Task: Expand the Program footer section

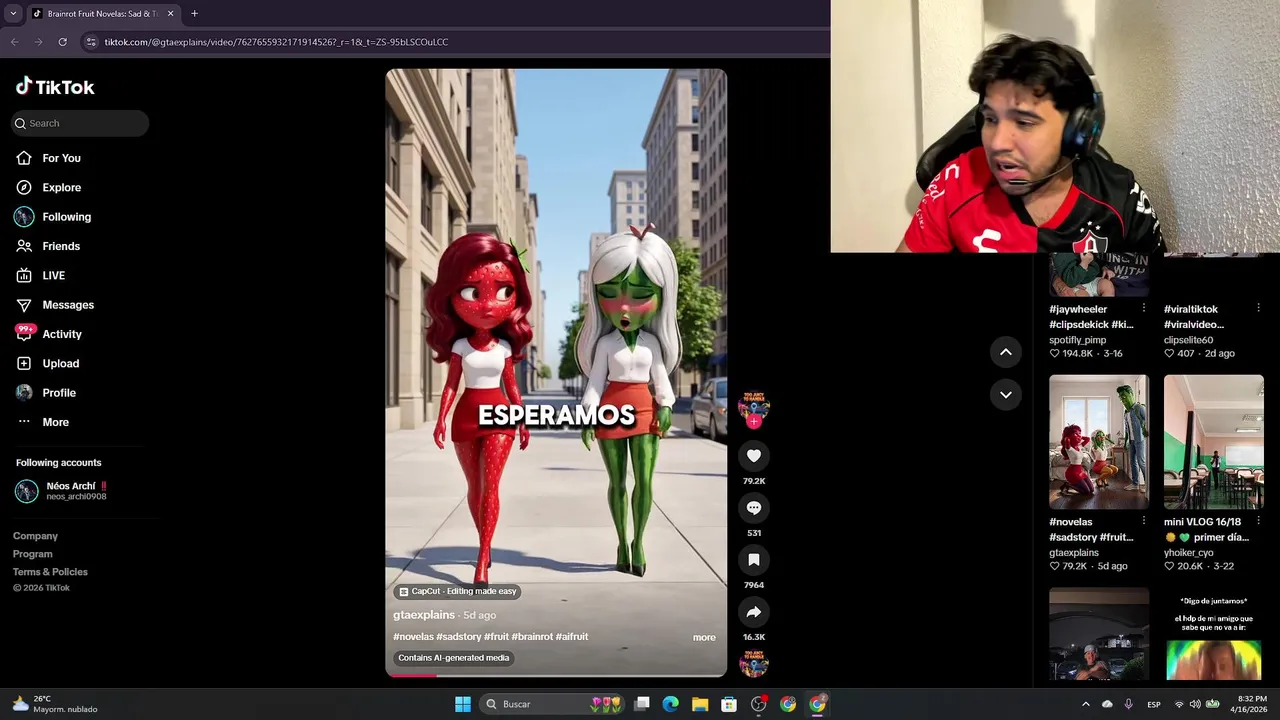Action: [32, 554]
